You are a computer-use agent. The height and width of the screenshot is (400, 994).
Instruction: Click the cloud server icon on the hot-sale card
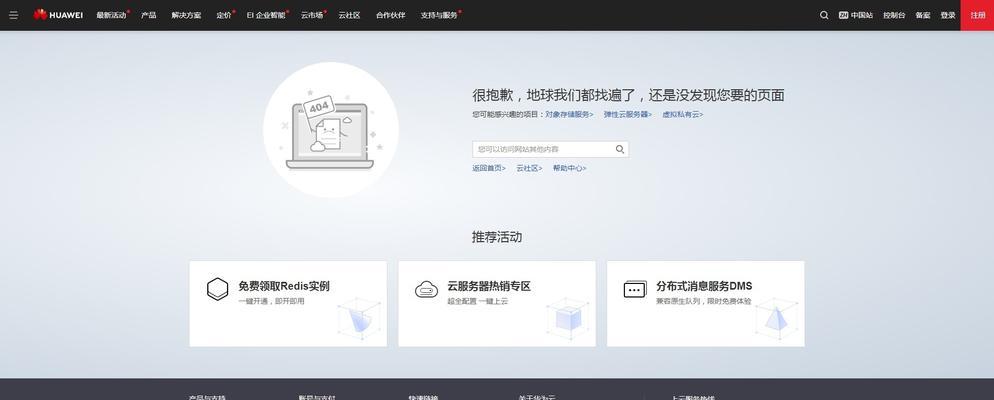click(x=427, y=290)
